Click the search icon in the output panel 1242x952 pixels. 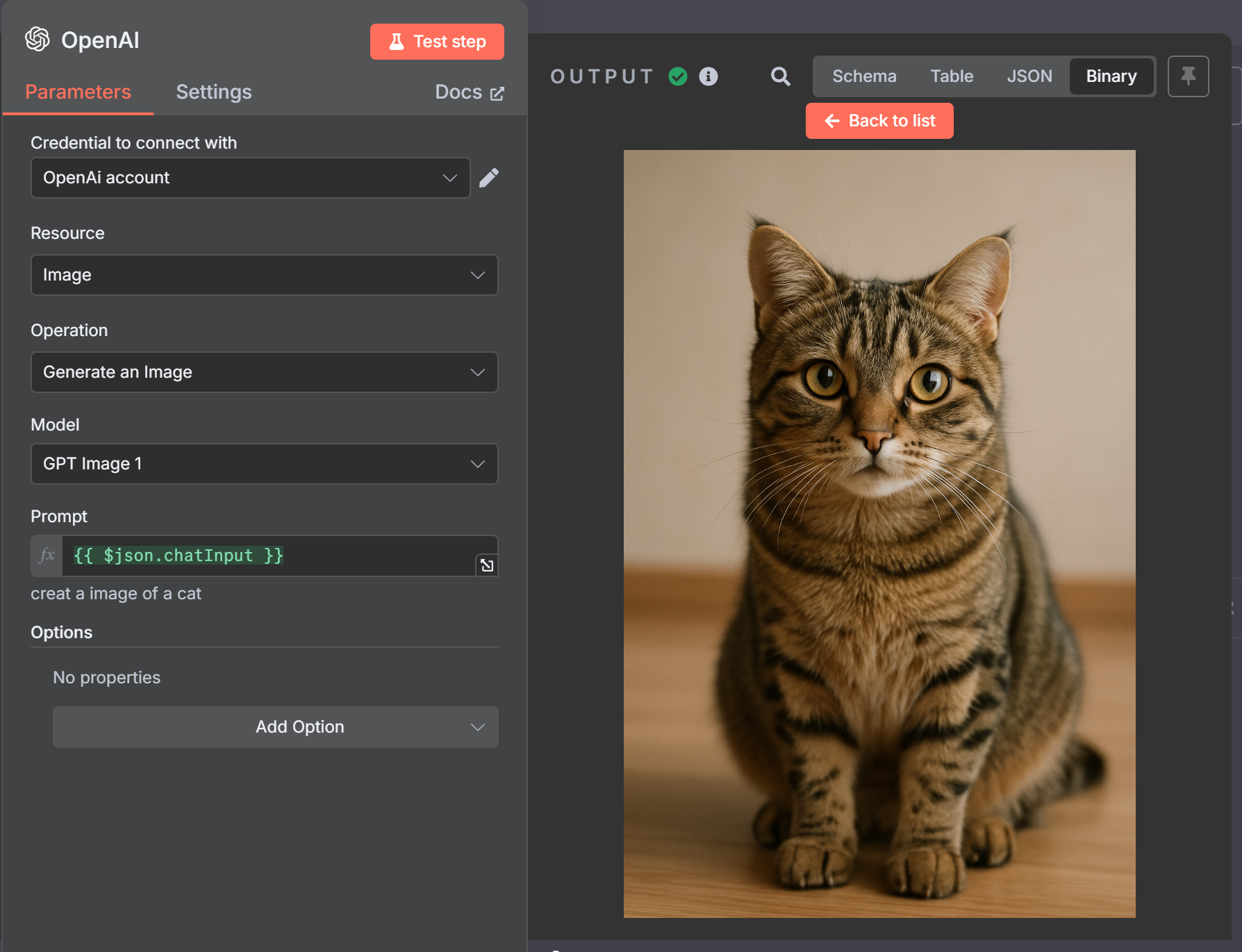tap(780, 76)
